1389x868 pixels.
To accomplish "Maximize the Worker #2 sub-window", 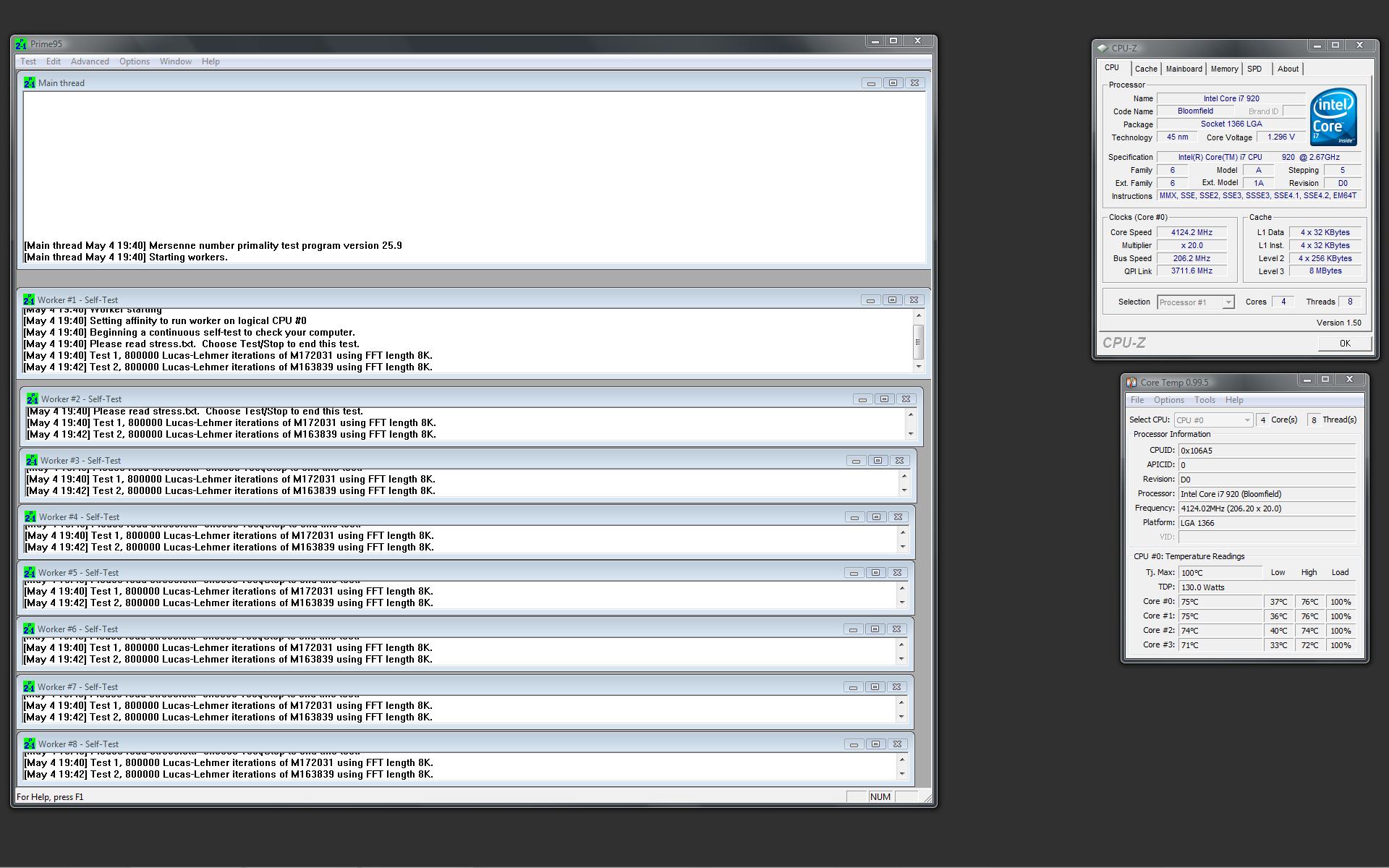I will point(884,399).
